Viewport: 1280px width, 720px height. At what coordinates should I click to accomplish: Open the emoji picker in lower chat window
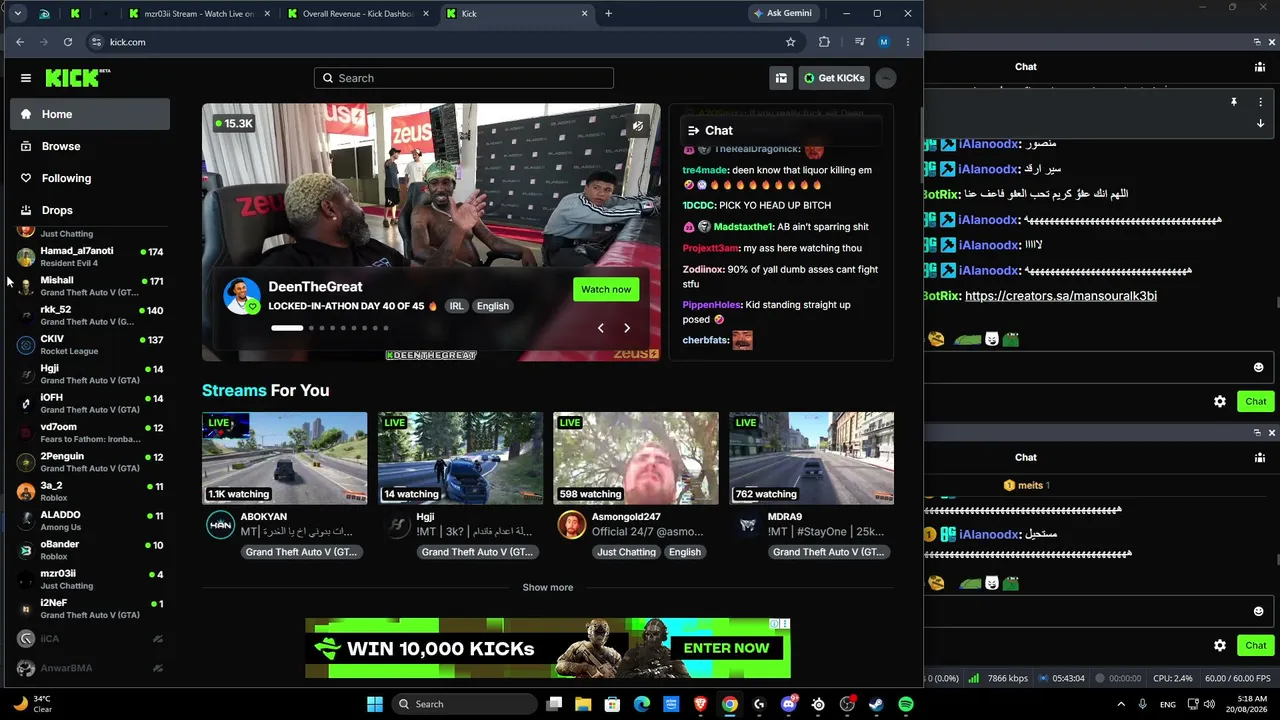click(1259, 611)
